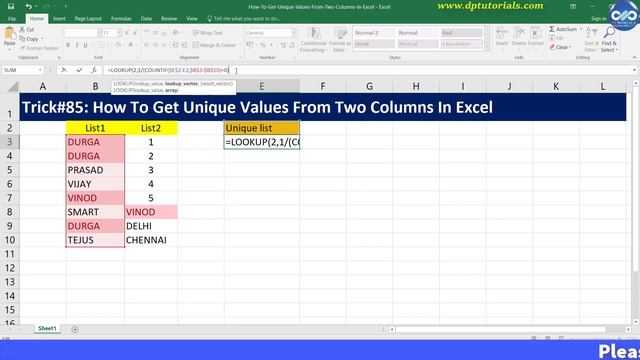Undo the last action
640x360 pixels.
coord(28,7)
